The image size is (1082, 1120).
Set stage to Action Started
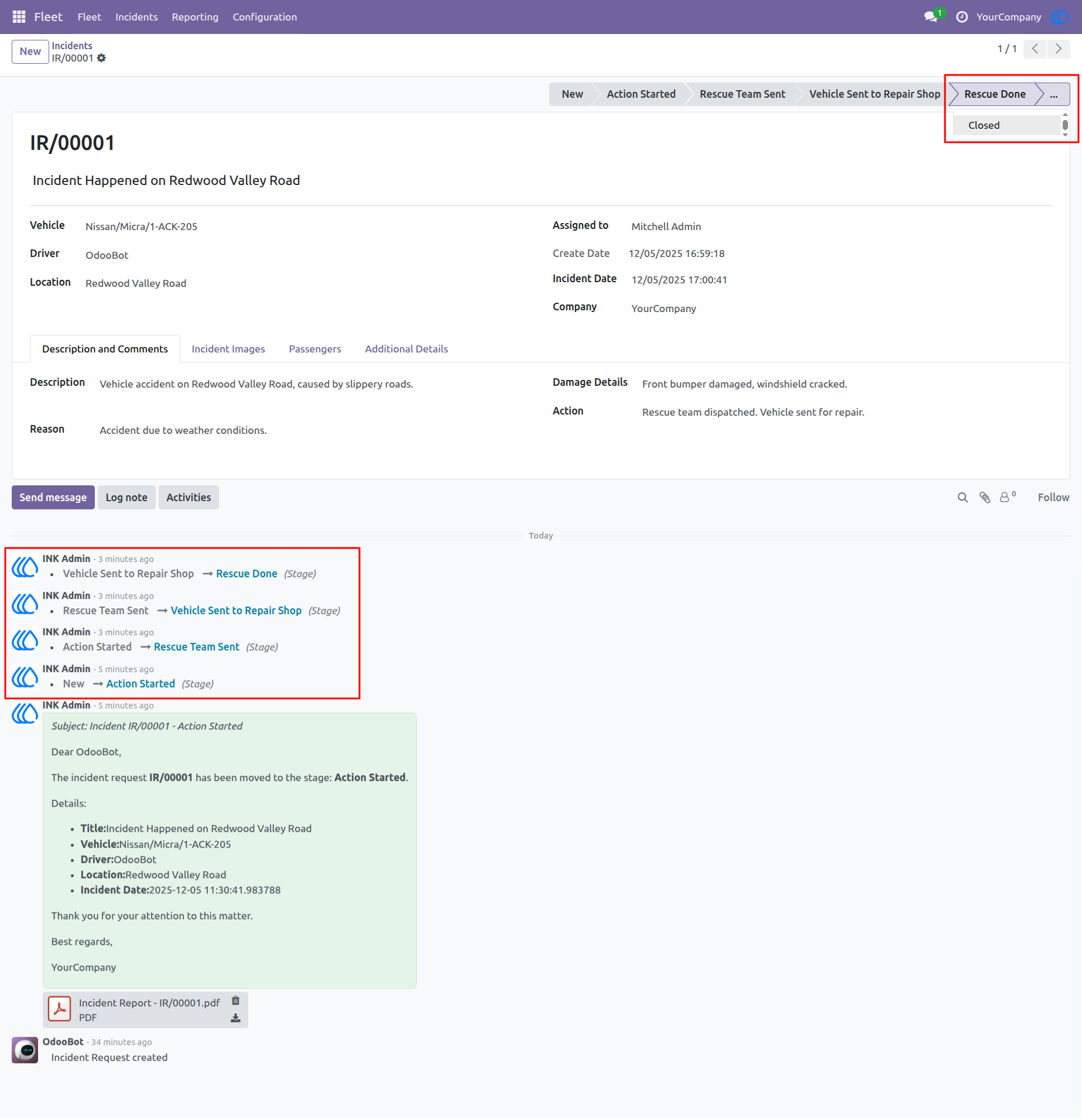point(641,94)
